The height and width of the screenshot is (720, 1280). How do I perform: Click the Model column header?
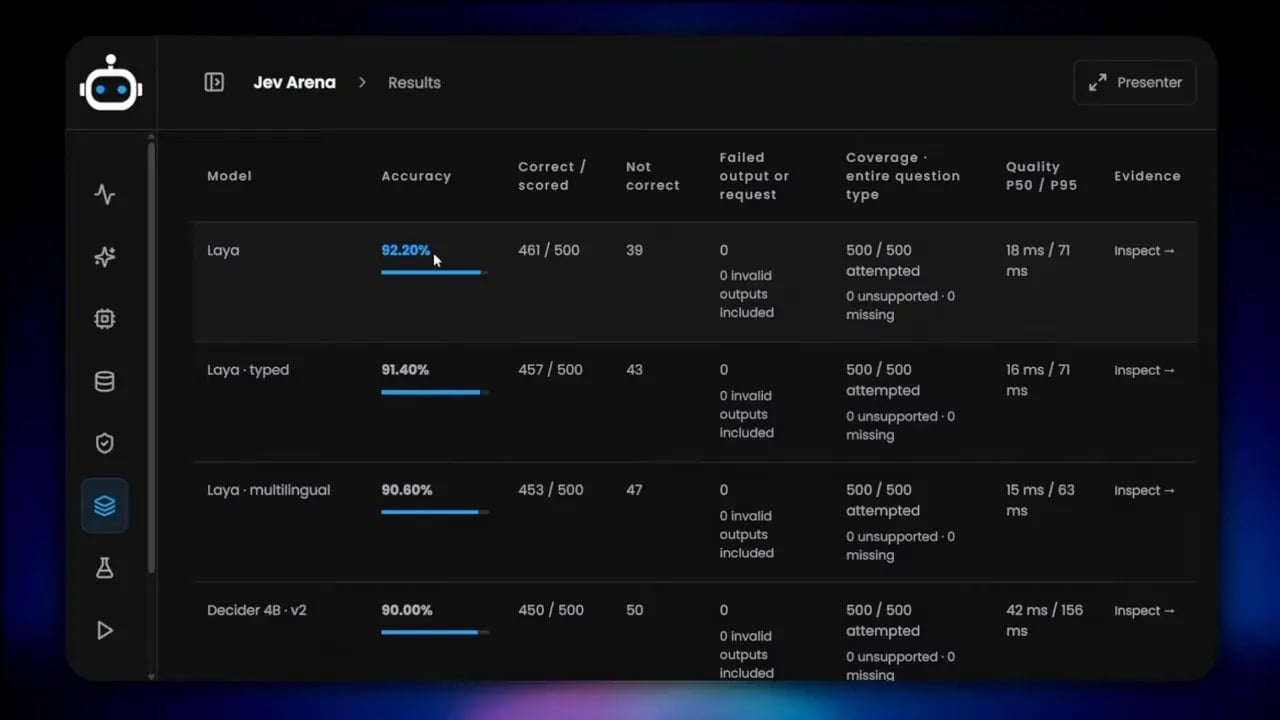(x=229, y=176)
